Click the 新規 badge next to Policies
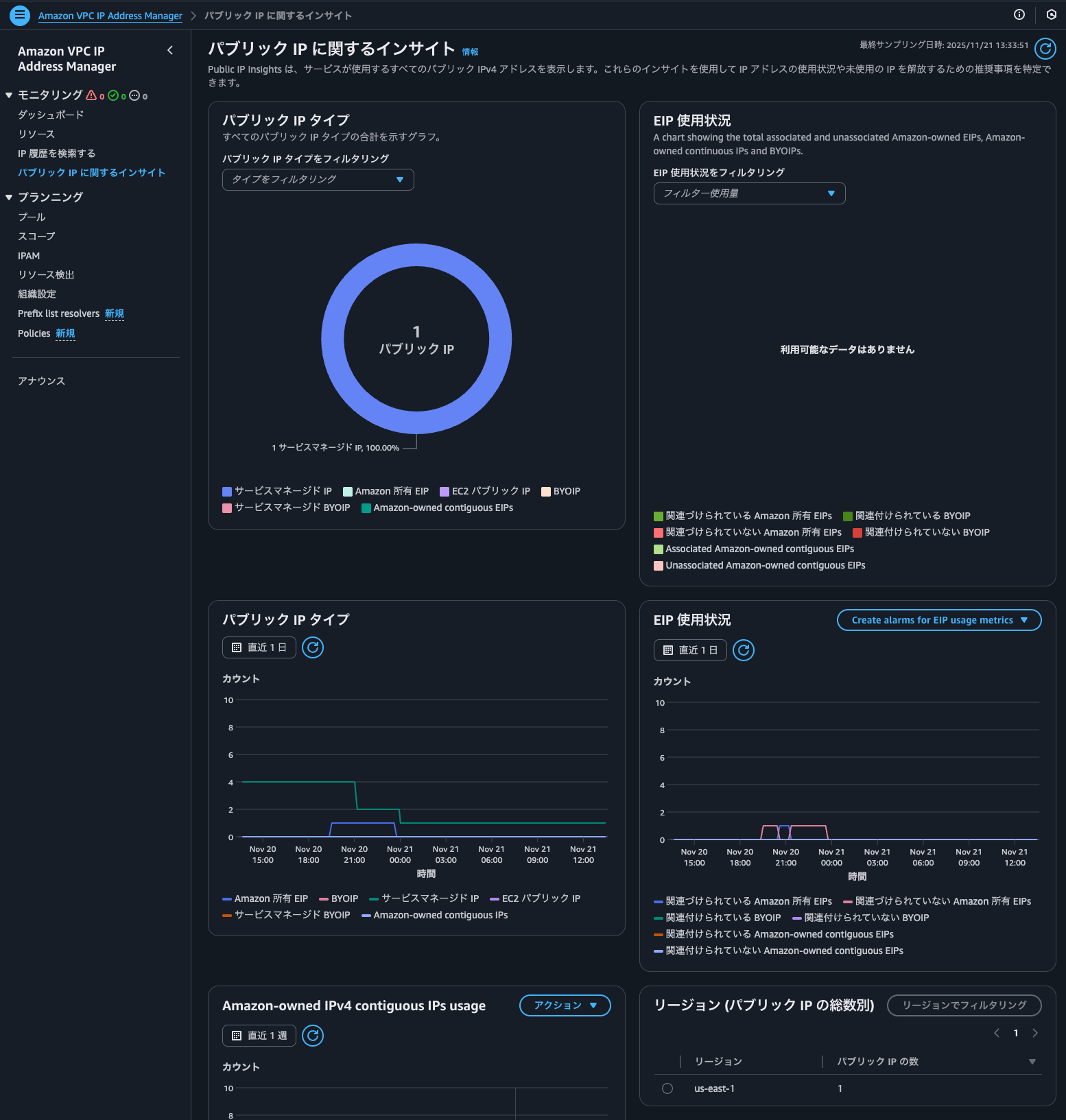The width and height of the screenshot is (1066, 1120). (x=65, y=333)
